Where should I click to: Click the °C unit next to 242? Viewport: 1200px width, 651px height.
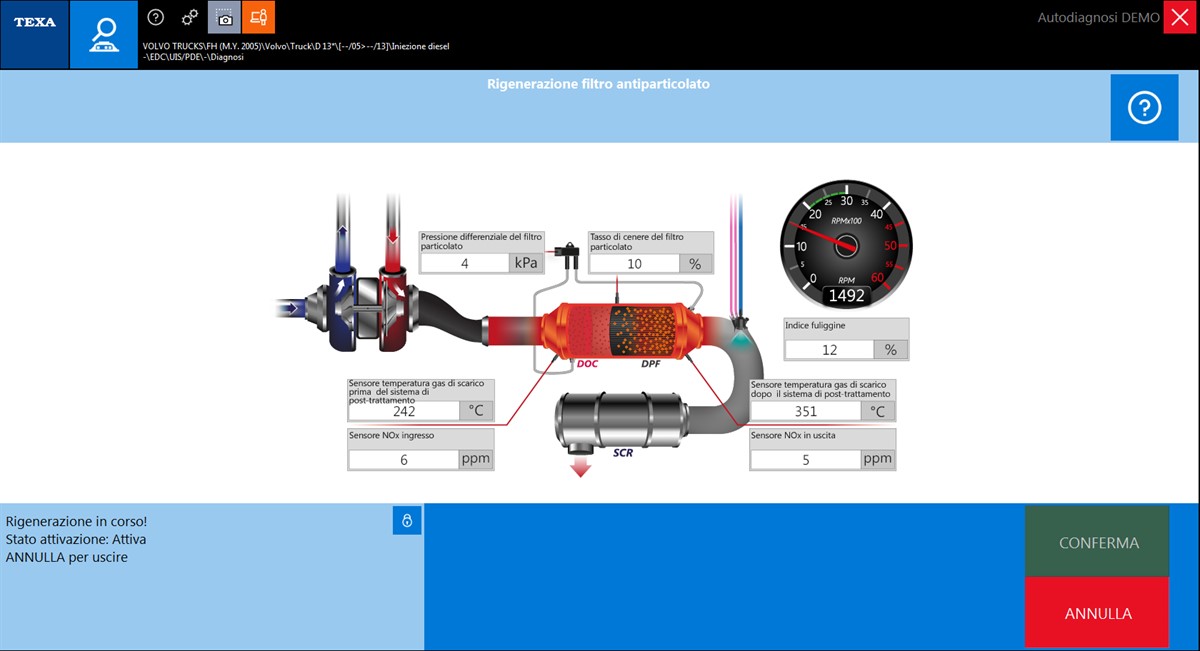coord(476,410)
